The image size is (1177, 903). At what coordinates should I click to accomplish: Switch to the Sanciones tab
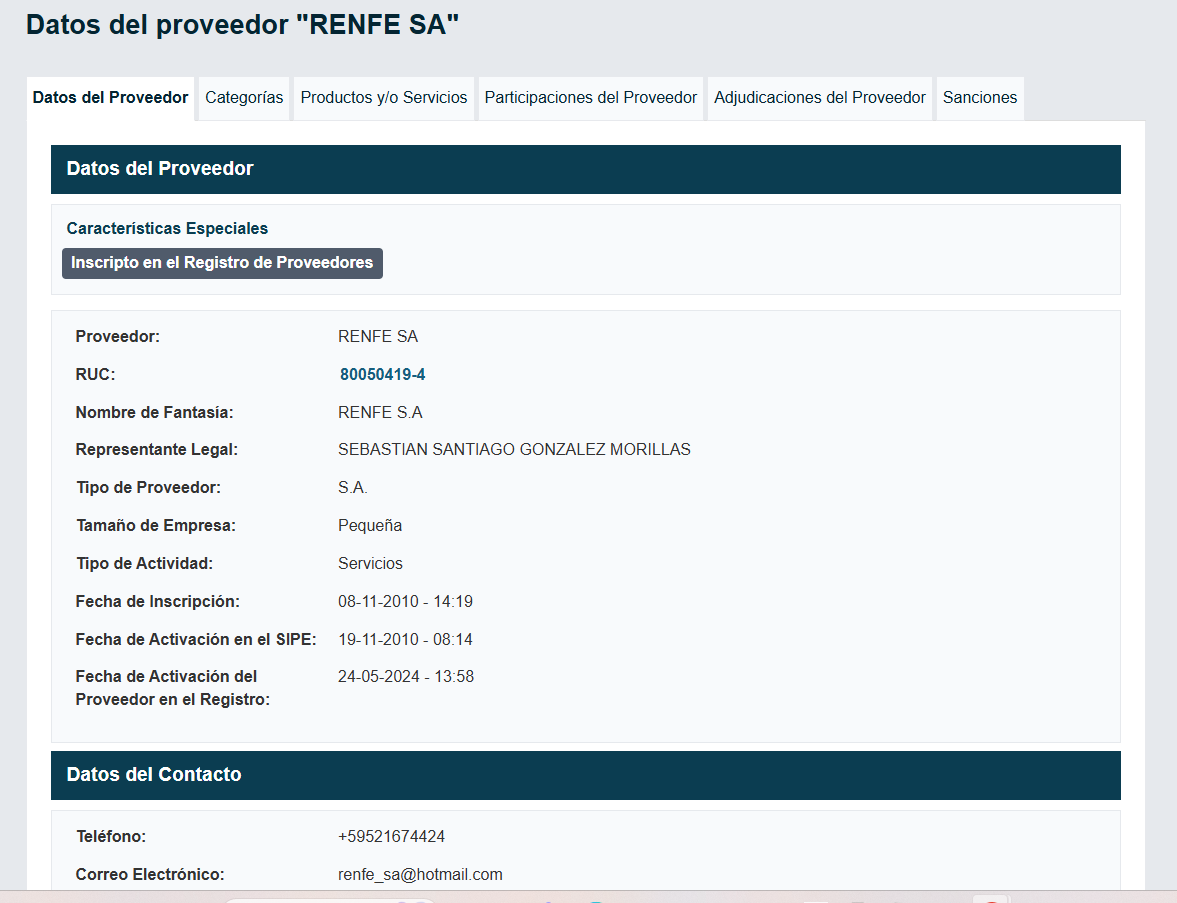[x=980, y=98]
